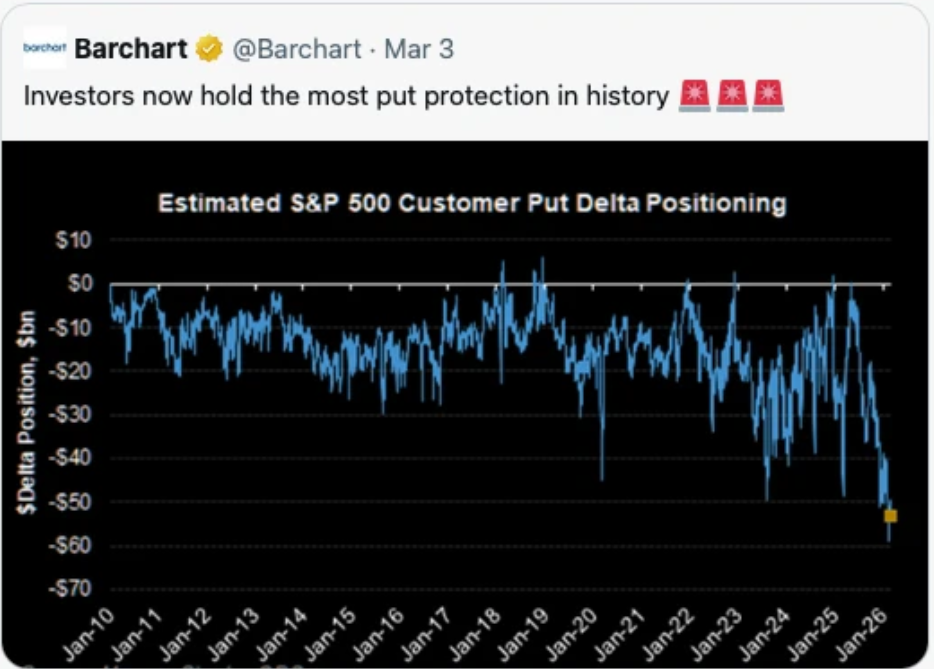
Task: Click the chart title text
Action: [x=472, y=204]
